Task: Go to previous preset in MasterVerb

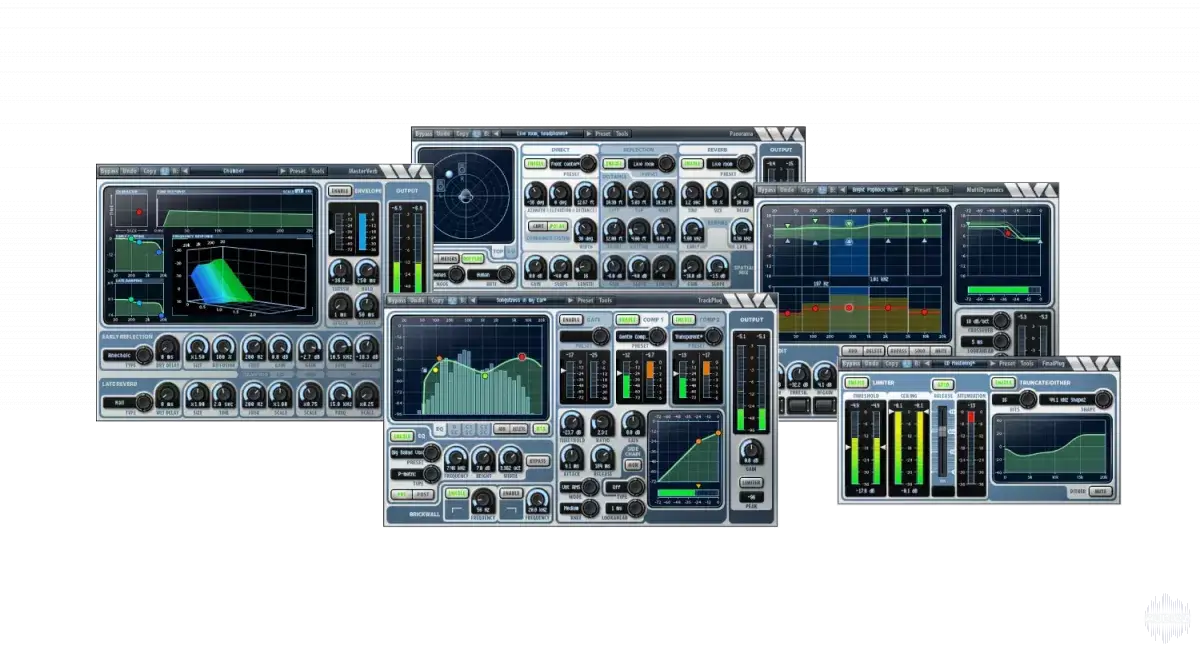Action: (185, 171)
